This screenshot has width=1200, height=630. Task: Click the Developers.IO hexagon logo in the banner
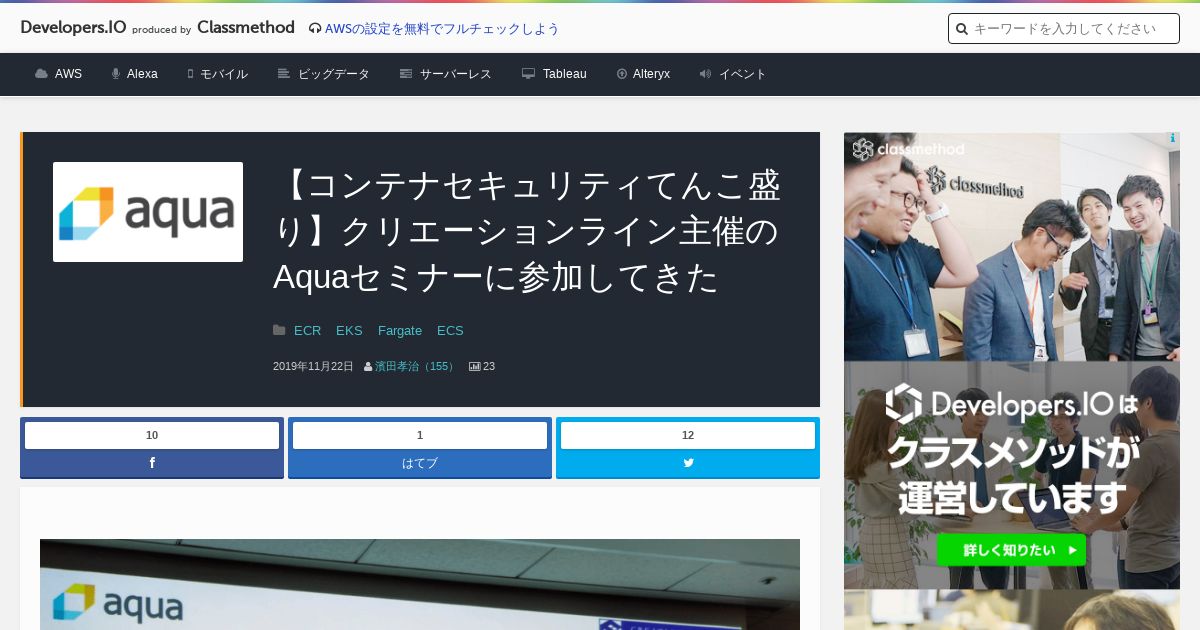(903, 403)
